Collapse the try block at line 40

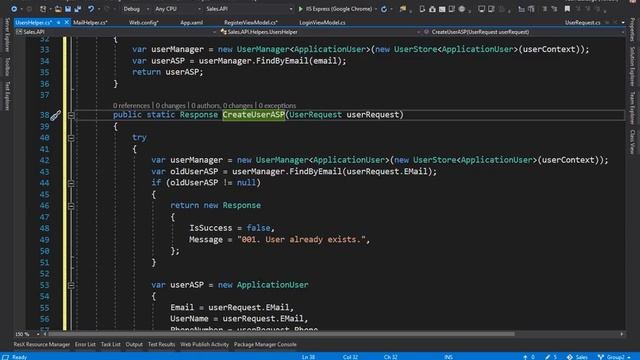coord(71,138)
